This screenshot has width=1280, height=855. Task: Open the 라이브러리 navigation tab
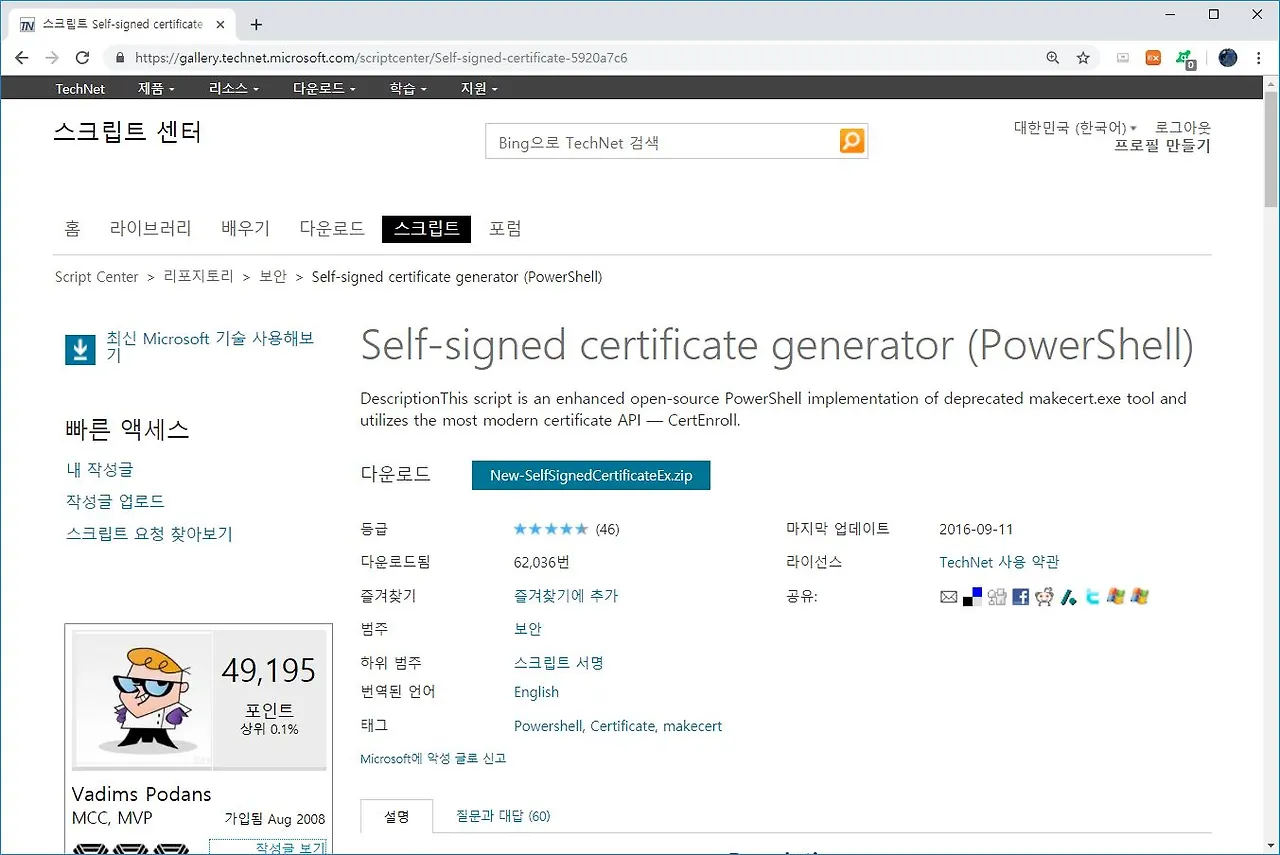(x=151, y=229)
